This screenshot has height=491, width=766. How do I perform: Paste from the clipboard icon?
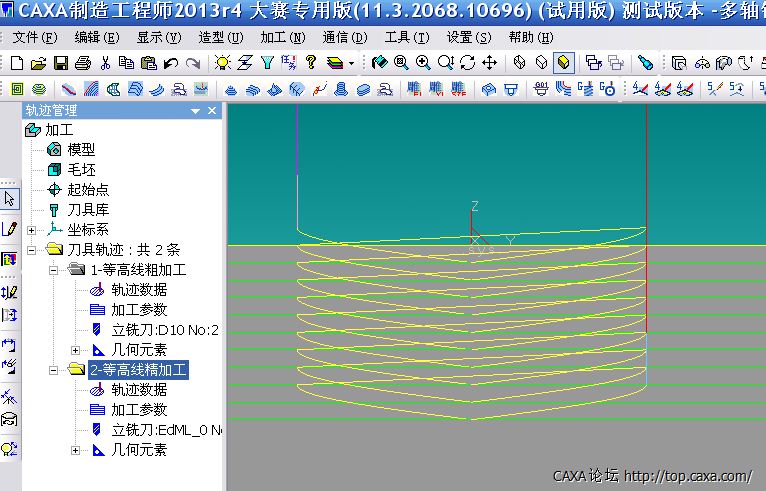(149, 63)
